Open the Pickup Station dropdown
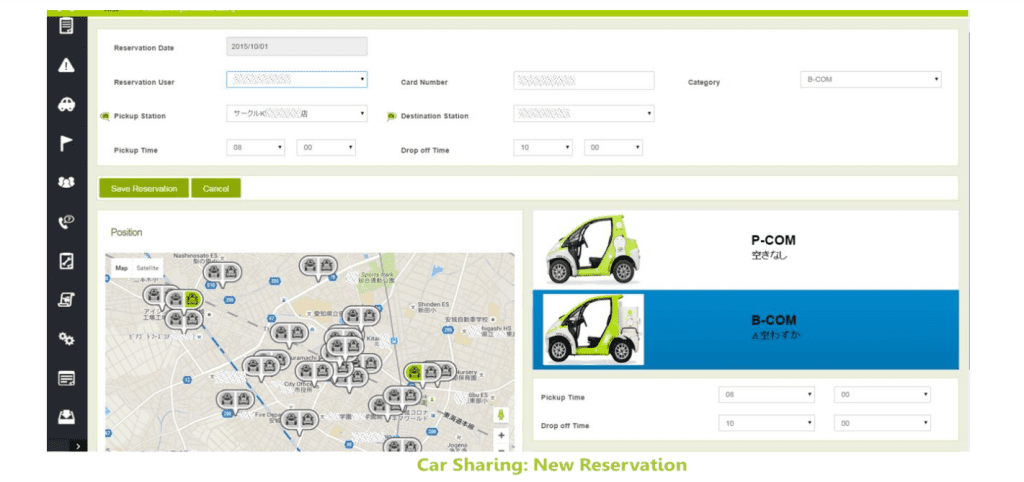1024x482 pixels. click(x=296, y=114)
